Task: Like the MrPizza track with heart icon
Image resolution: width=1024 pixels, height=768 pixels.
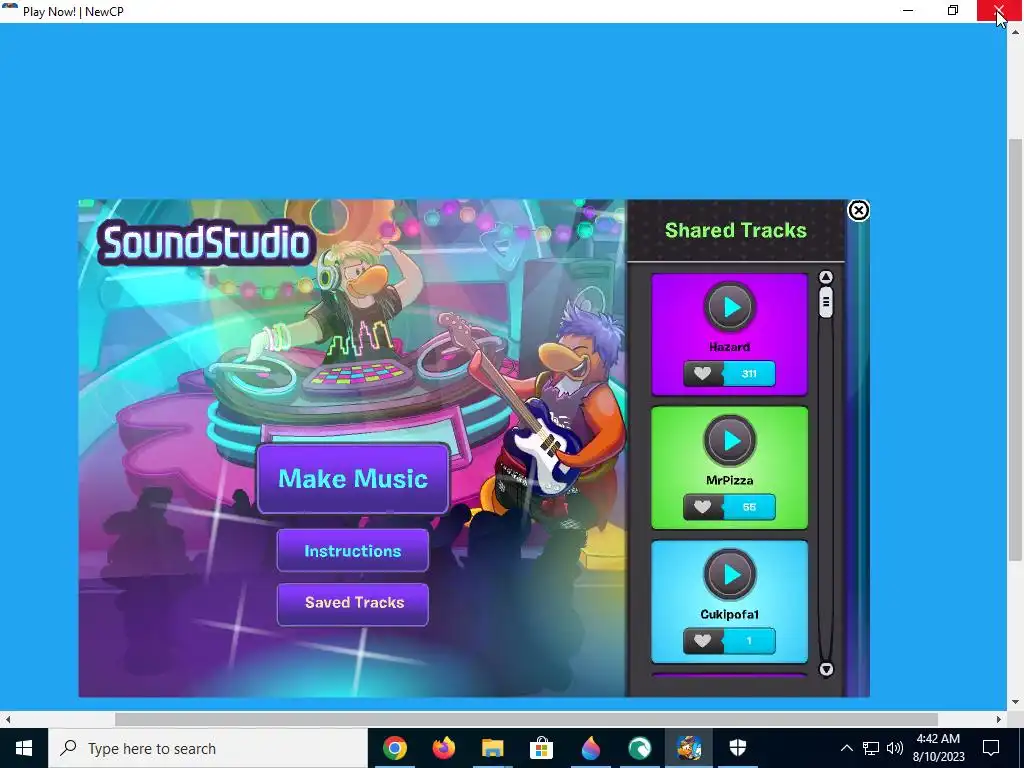Action: tap(702, 507)
